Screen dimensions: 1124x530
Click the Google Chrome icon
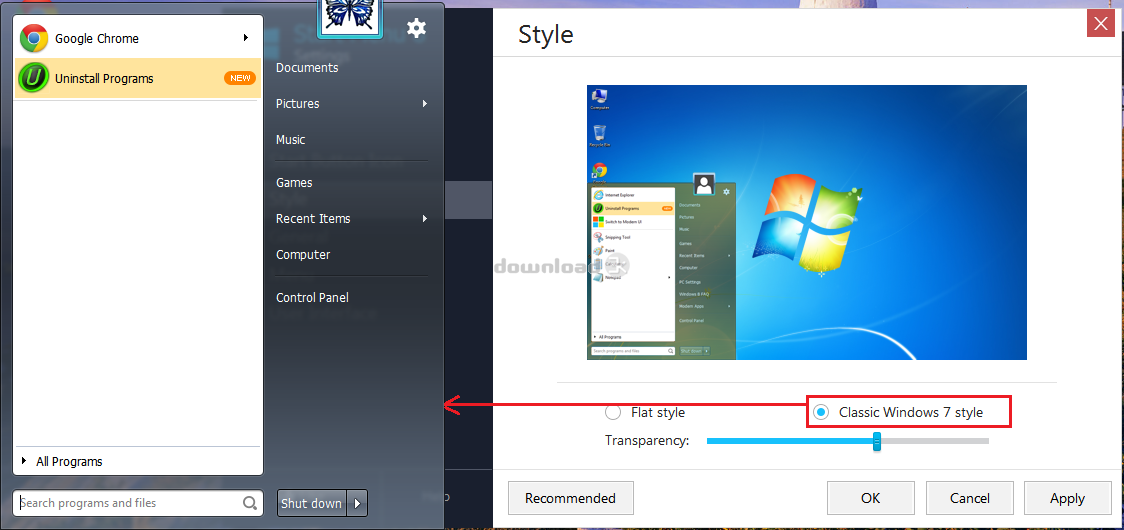(34, 39)
